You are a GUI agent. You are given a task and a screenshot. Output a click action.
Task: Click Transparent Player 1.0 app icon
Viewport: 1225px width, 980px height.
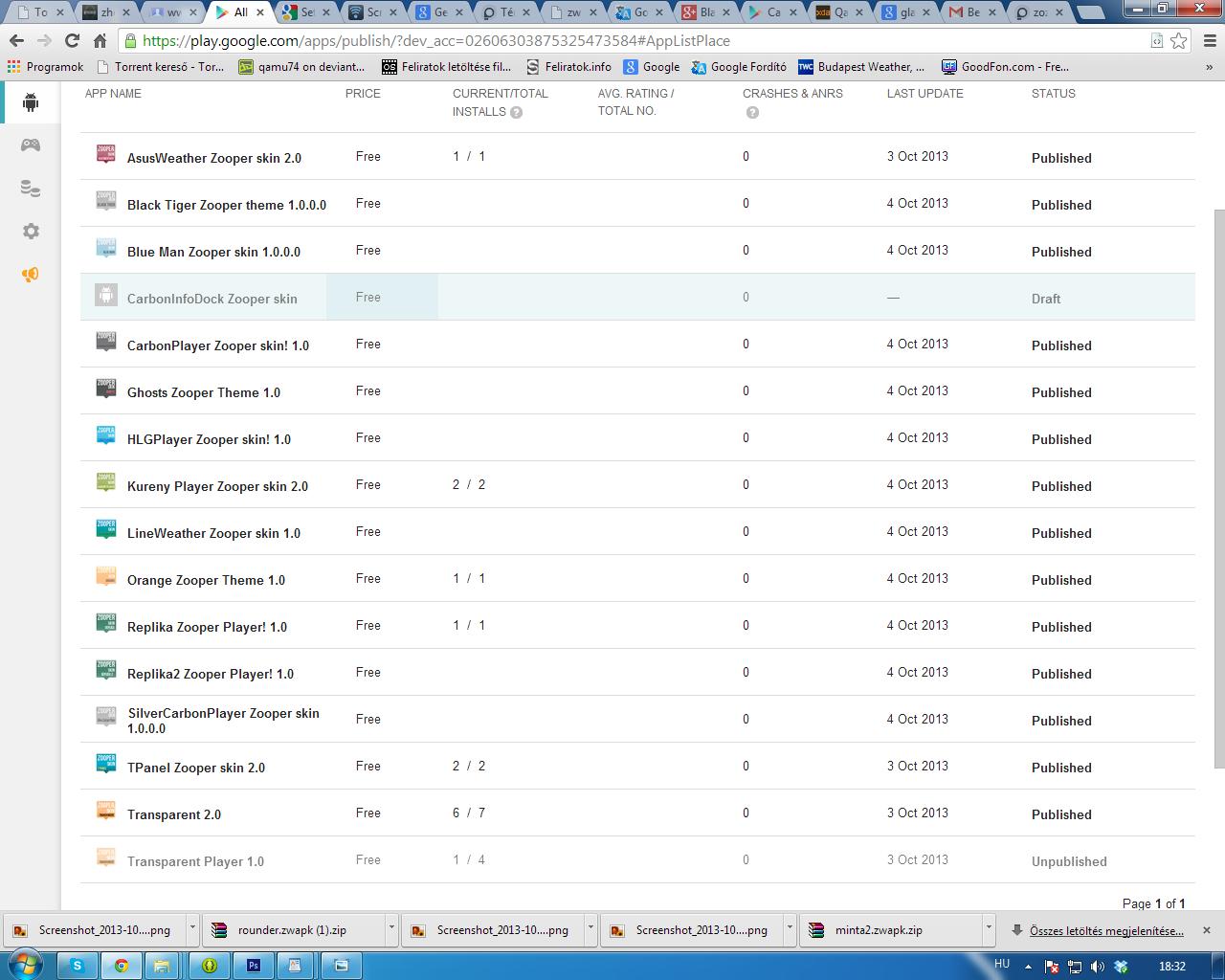(105, 858)
